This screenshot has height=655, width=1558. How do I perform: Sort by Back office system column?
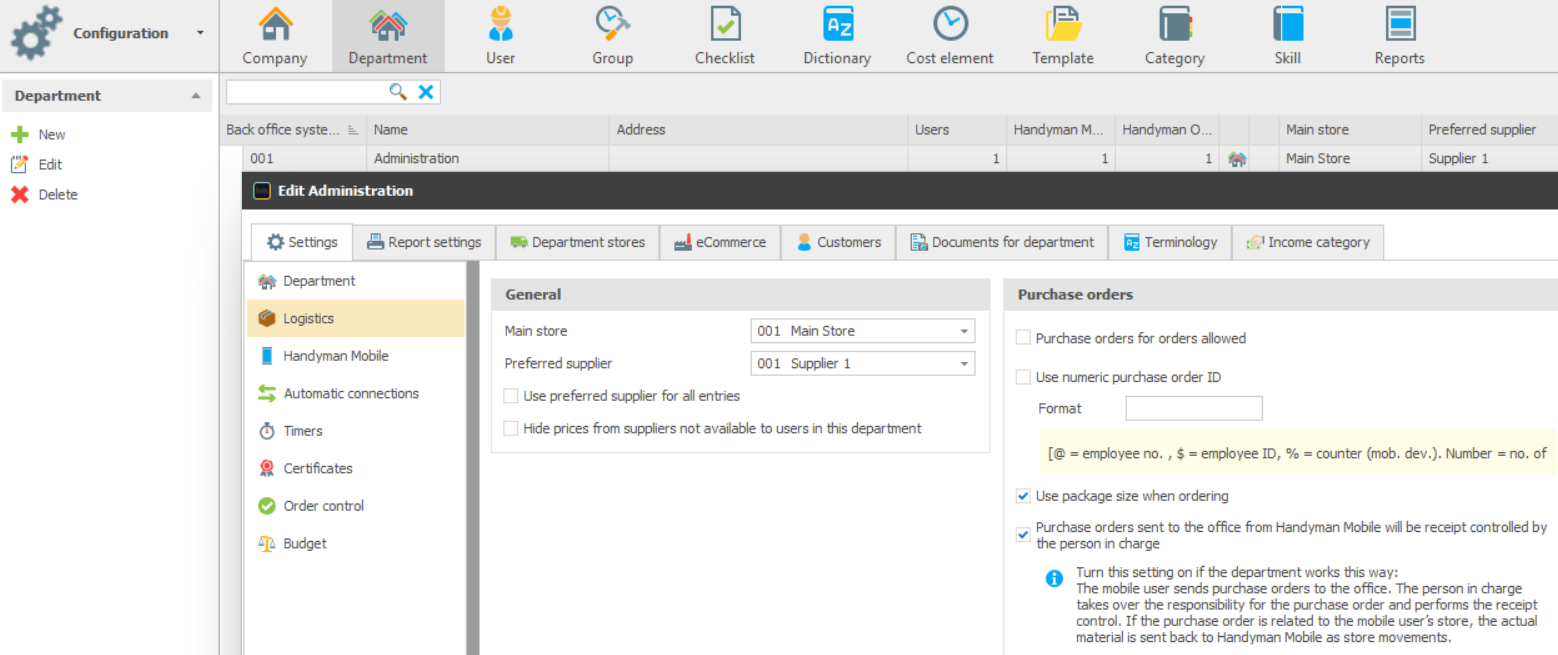click(x=293, y=129)
